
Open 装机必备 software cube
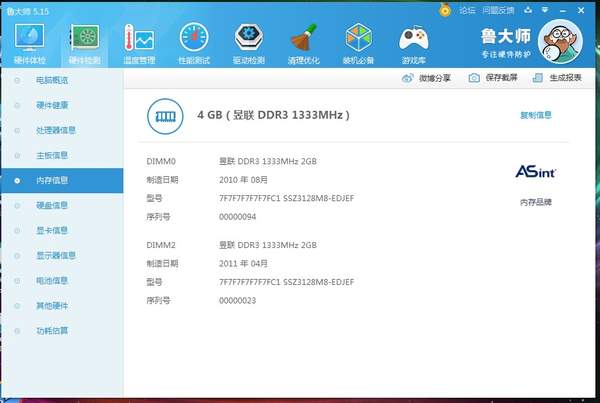pos(359,43)
